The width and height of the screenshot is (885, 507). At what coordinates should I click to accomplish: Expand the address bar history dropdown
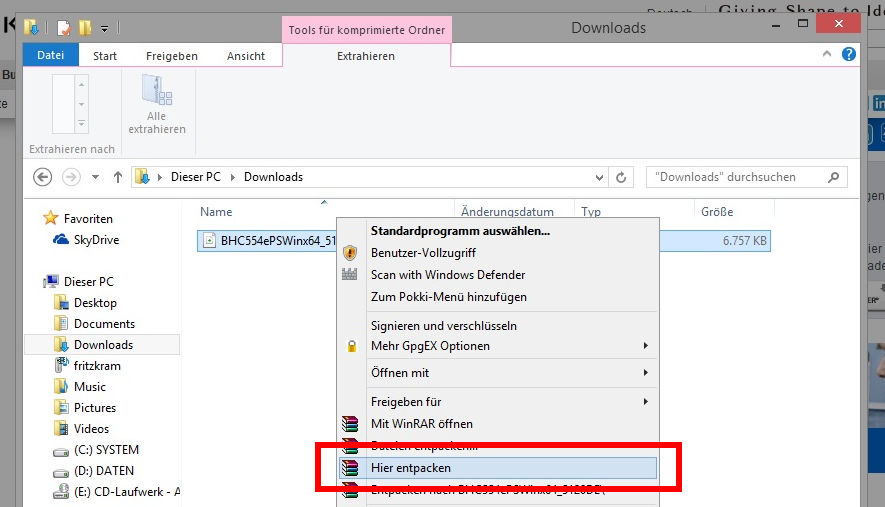599,177
